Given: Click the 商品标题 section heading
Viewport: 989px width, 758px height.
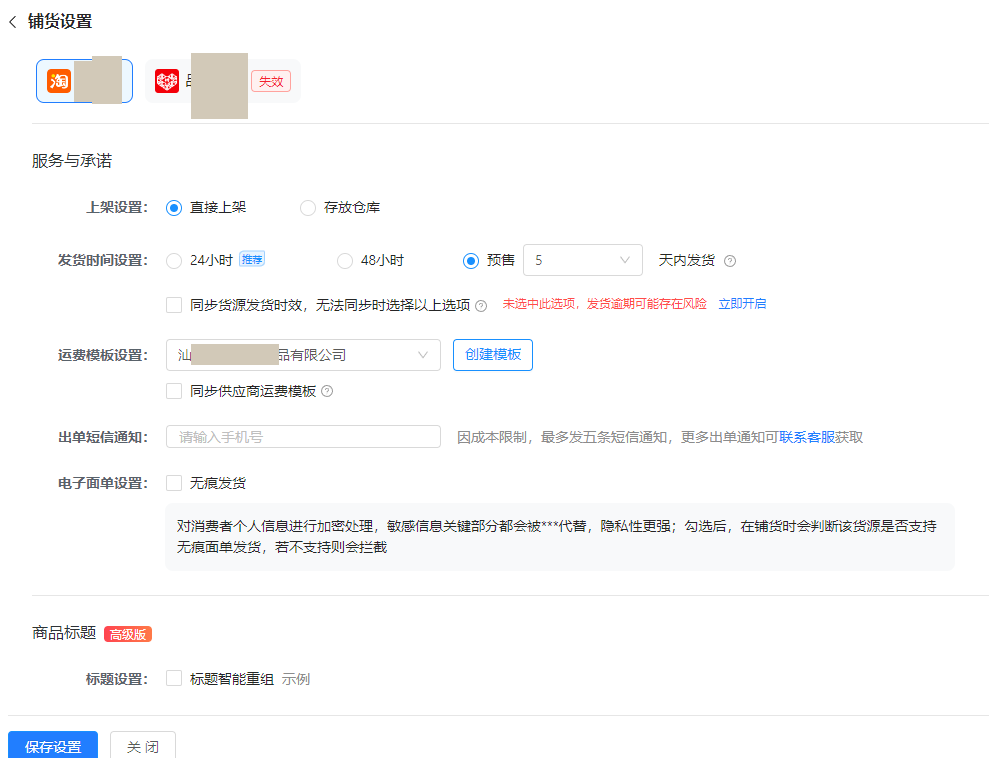Looking at the screenshot, I should [x=64, y=633].
